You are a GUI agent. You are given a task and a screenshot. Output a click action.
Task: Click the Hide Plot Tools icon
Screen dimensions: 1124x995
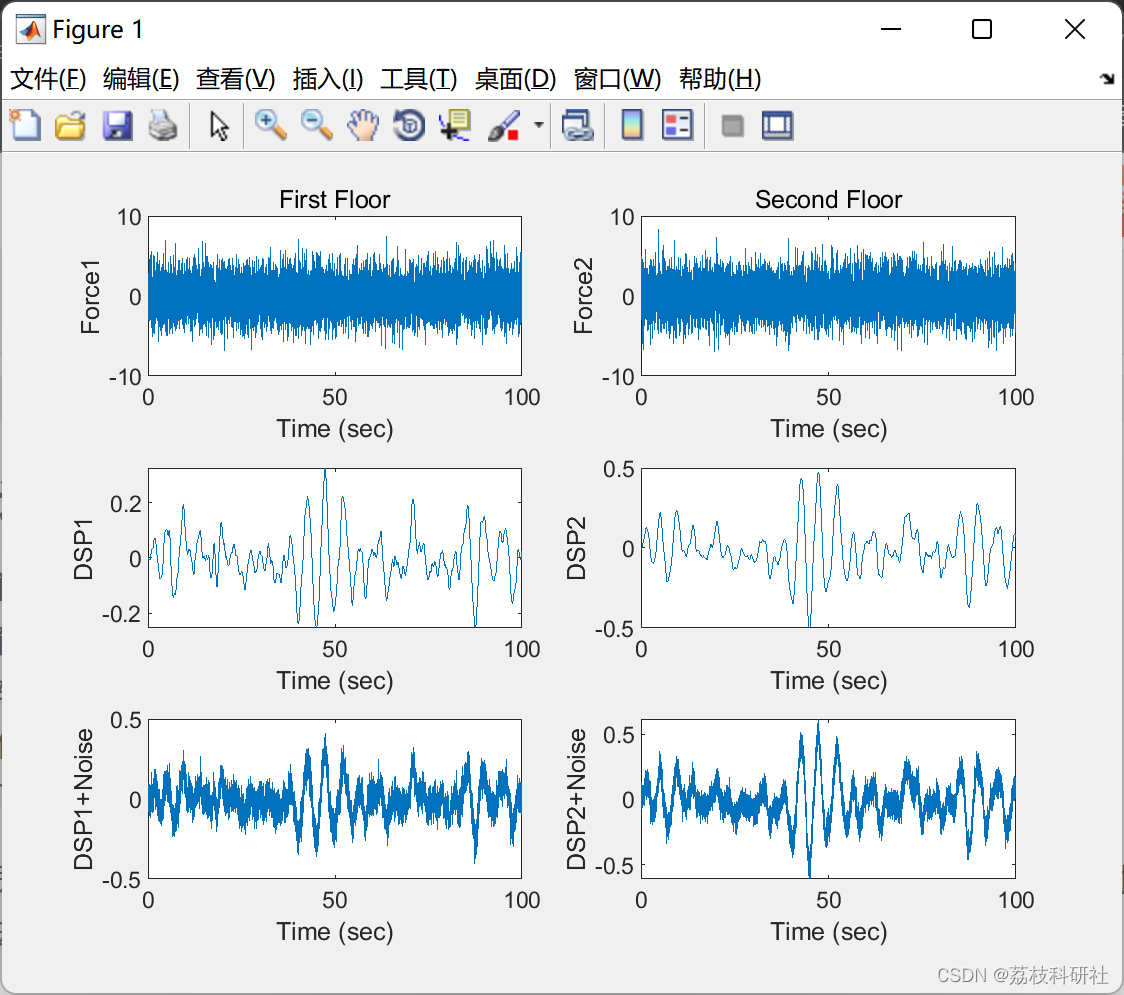pyautogui.click(x=732, y=126)
